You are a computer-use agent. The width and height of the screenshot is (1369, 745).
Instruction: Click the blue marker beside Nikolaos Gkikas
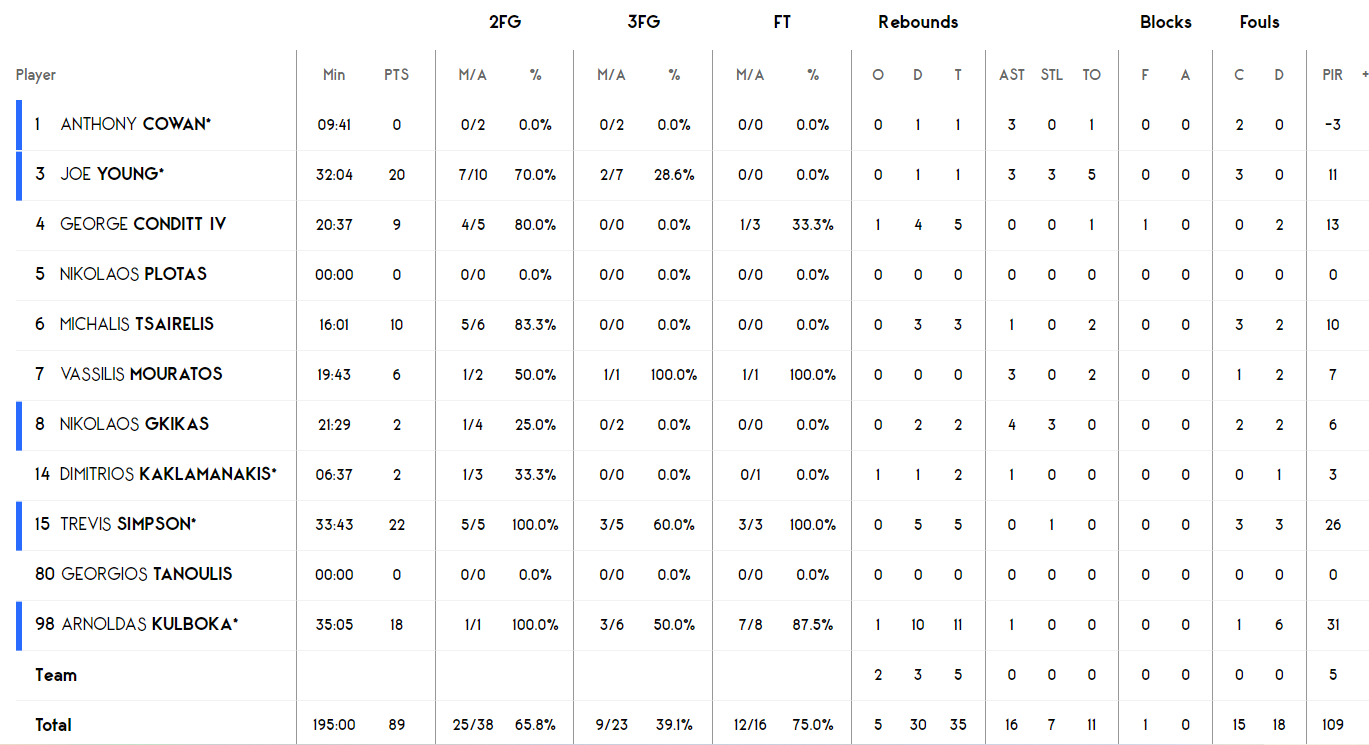tap(18, 424)
